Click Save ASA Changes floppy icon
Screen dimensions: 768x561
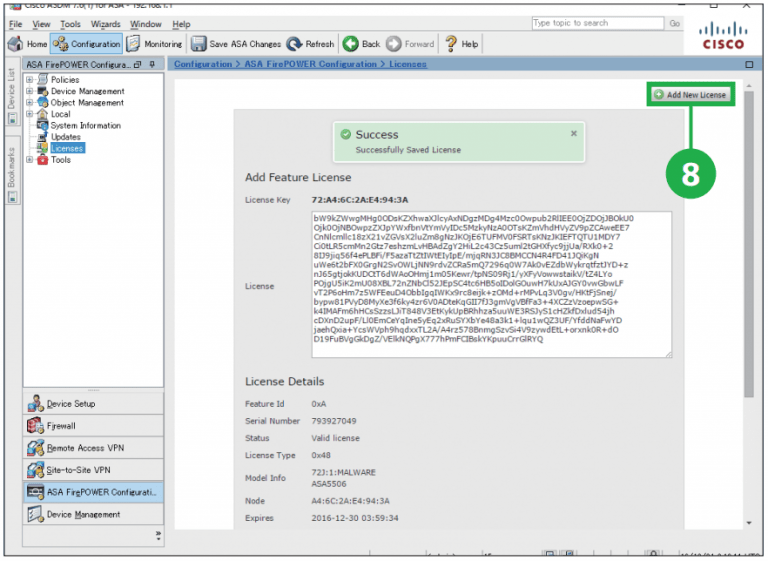198,44
